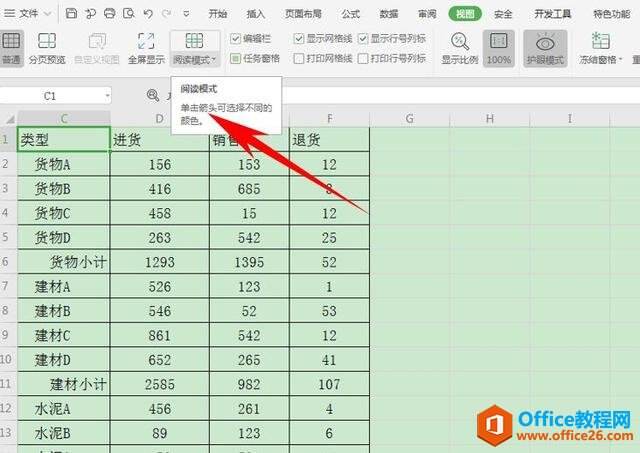Switch to 普通 normal view
Image resolution: width=640 pixels, height=453 pixels.
point(11,48)
